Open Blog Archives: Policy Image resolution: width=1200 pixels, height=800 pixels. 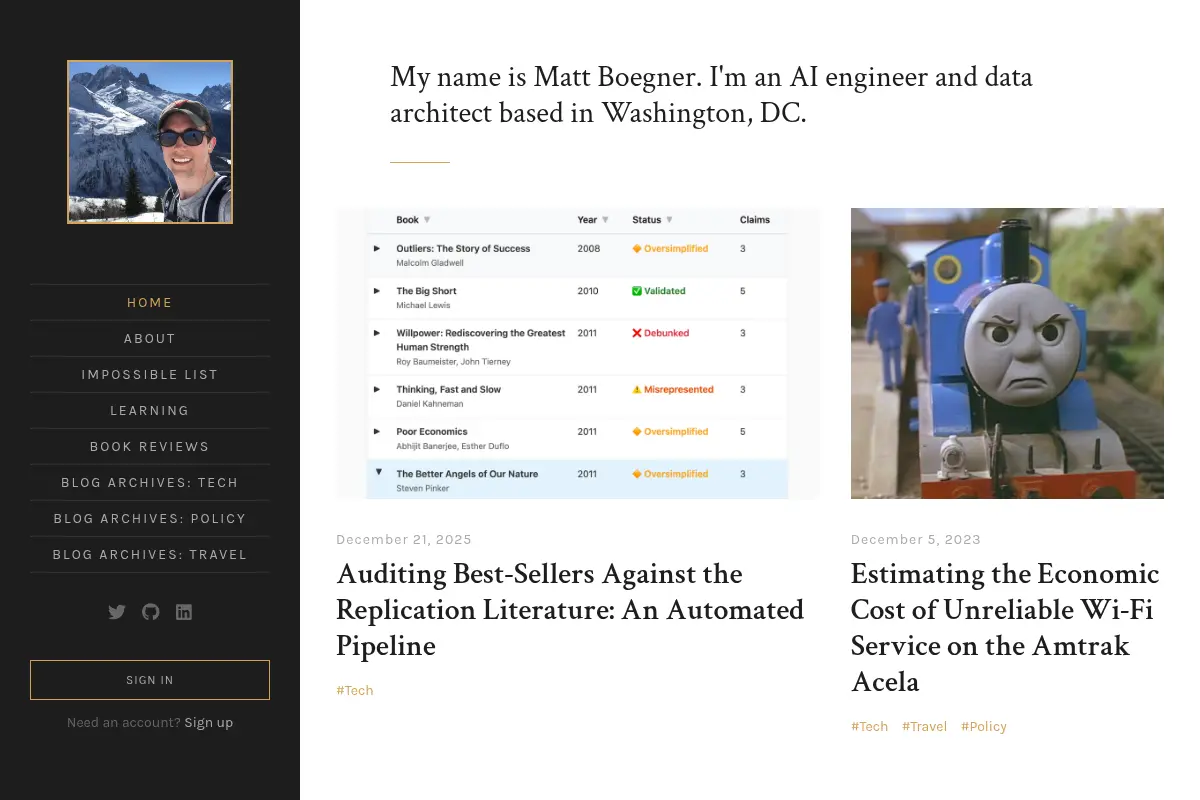pyautogui.click(x=150, y=519)
